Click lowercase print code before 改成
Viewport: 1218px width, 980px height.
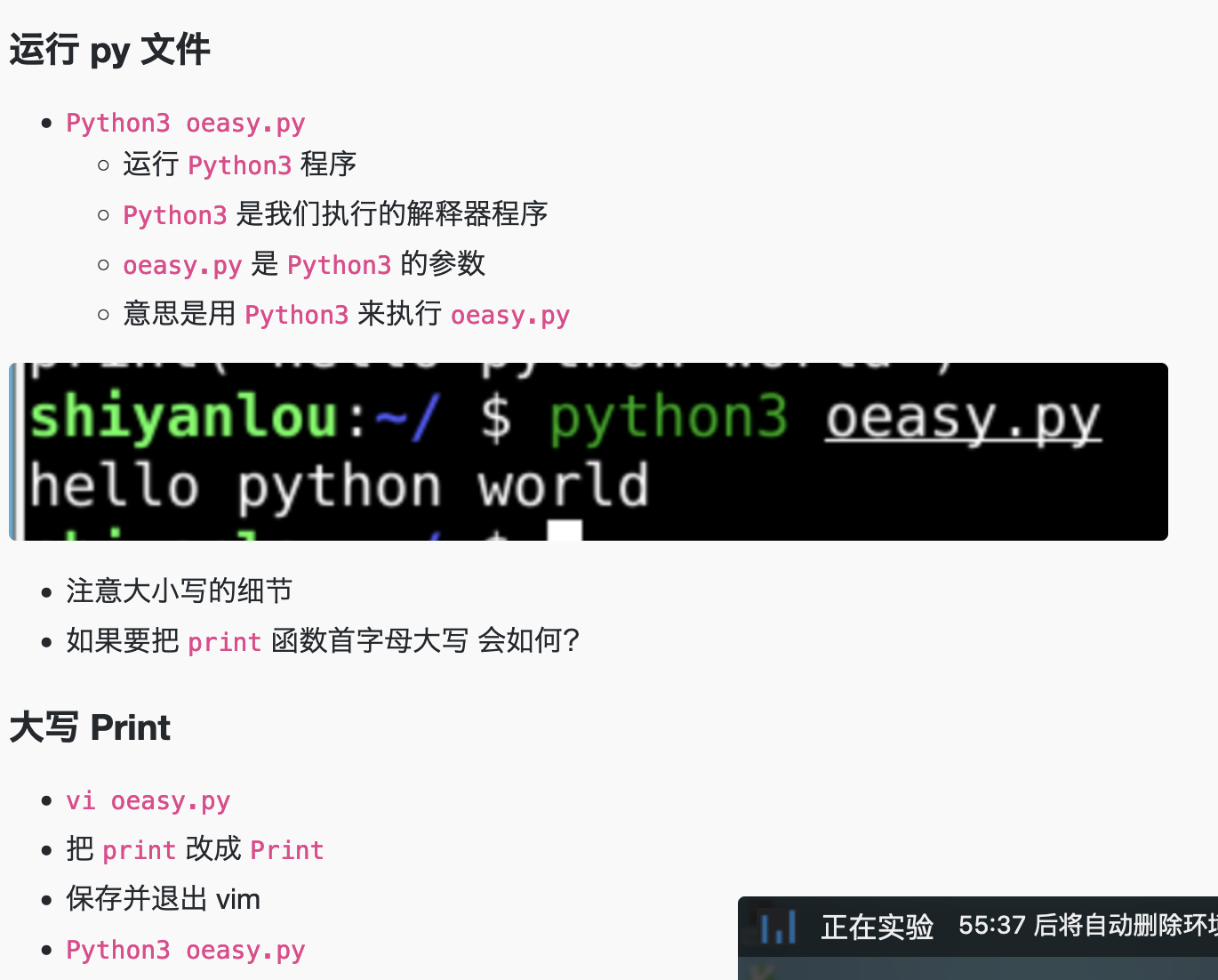(x=139, y=851)
